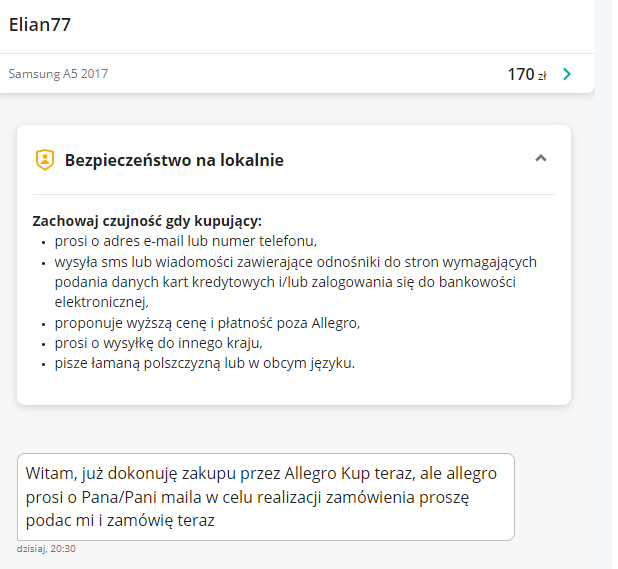Click the dzisiaj, 20:30 timestamp
618x569 pixels.
click(46, 549)
